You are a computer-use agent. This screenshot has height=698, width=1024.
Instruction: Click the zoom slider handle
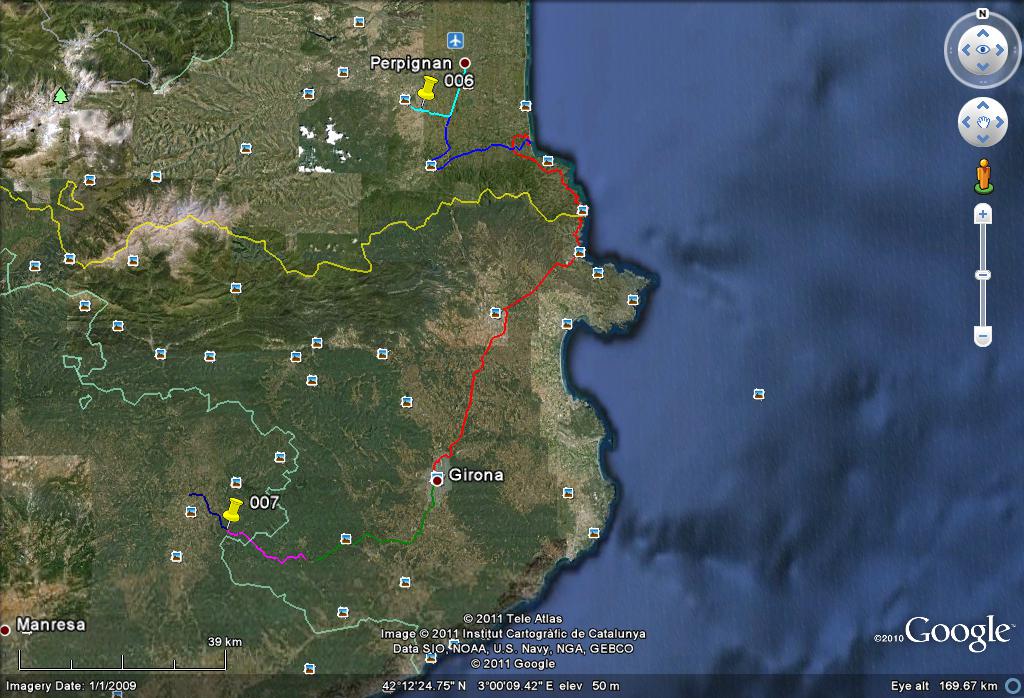pos(983,275)
